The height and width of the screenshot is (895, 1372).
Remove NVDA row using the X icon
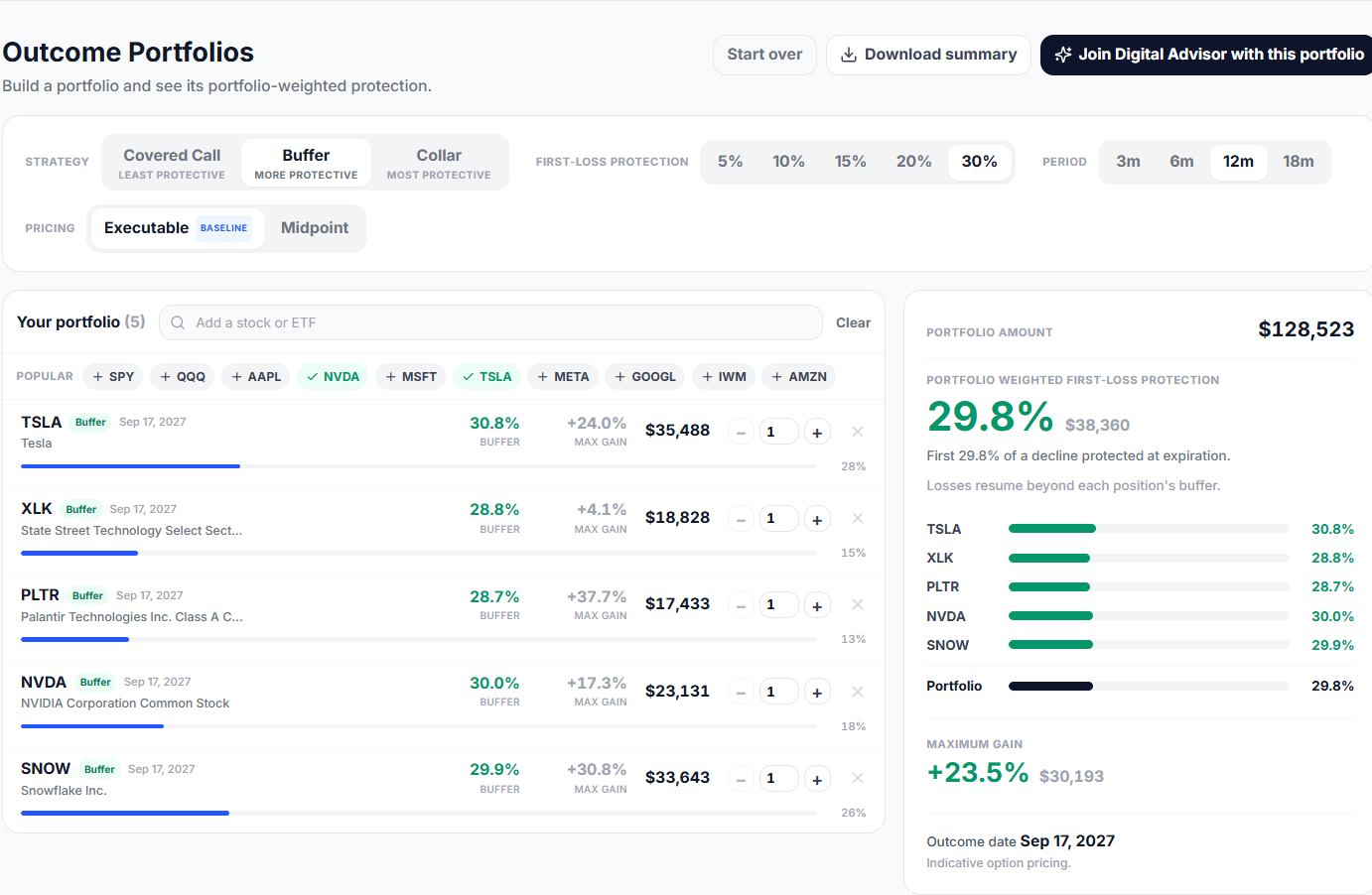point(858,692)
